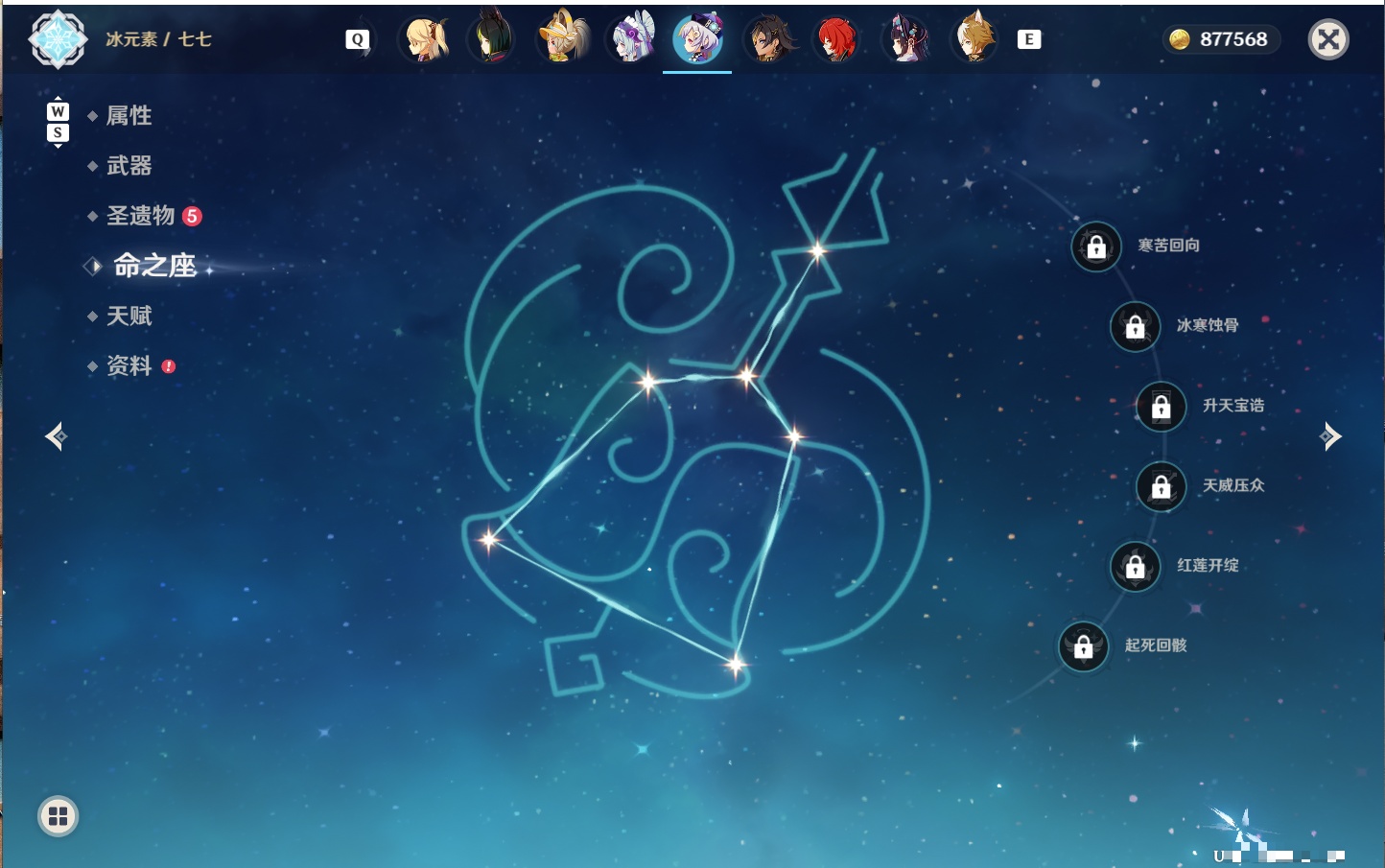
Task: Open the 资料 profile tab
Action: click(x=129, y=365)
